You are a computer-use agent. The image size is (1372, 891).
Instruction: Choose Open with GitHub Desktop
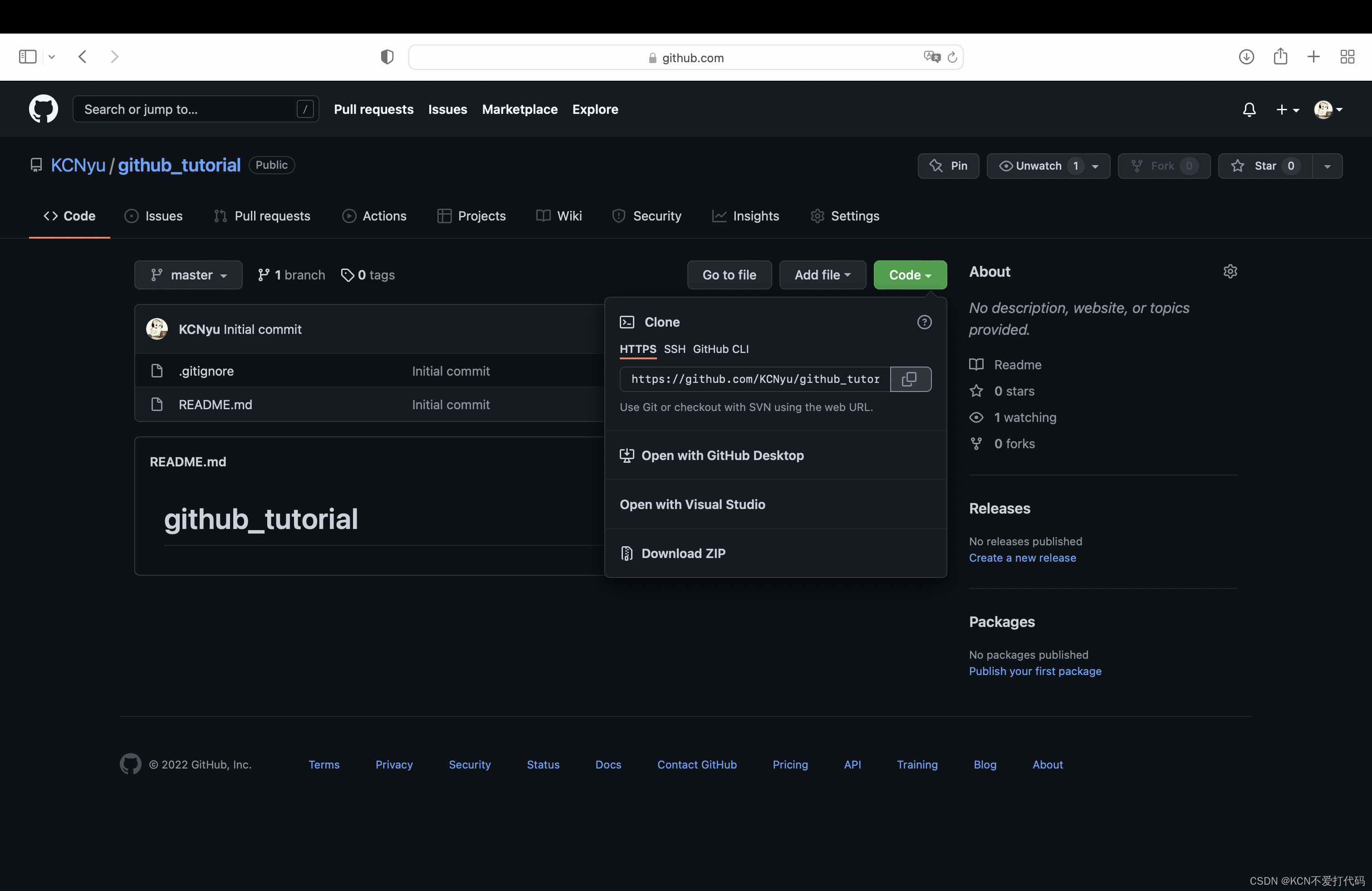coord(775,455)
